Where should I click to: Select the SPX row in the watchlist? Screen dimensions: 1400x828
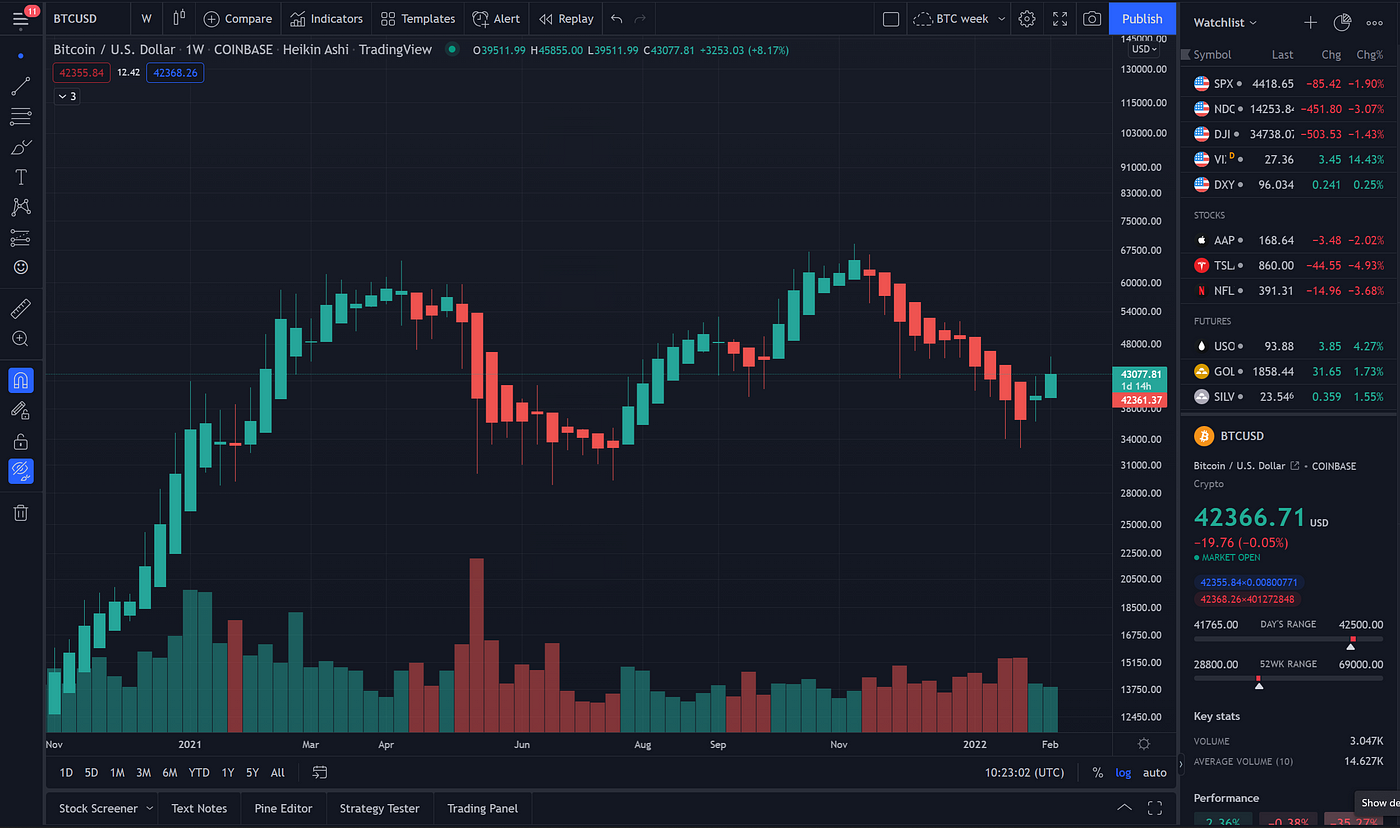(1289, 84)
